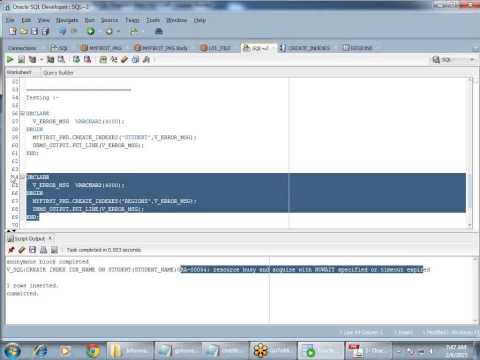Click the Debug icon in main toolbar
The height and width of the screenshot is (360, 480).
click(x=109, y=31)
